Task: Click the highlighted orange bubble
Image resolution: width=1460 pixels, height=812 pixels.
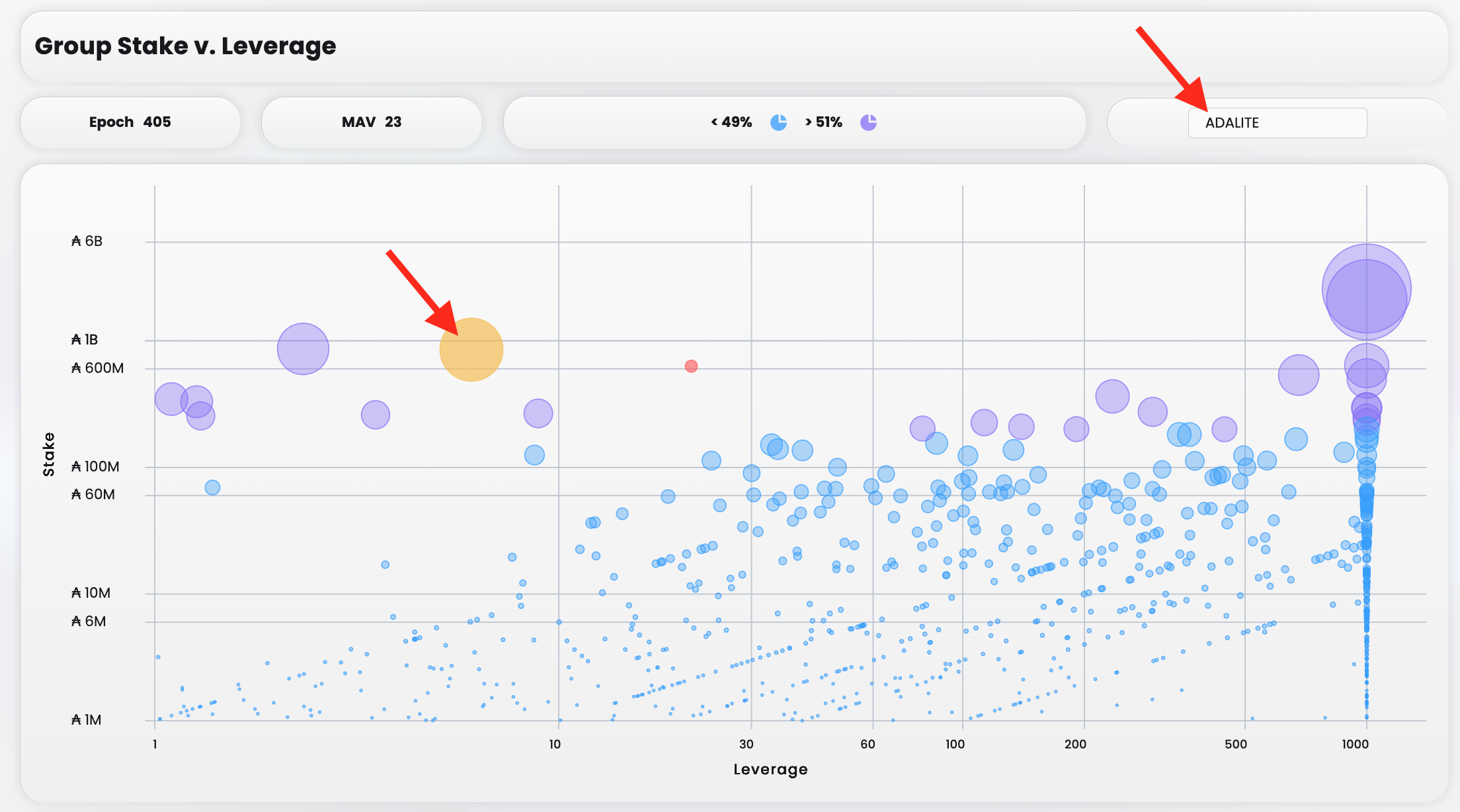Action: [x=471, y=350]
